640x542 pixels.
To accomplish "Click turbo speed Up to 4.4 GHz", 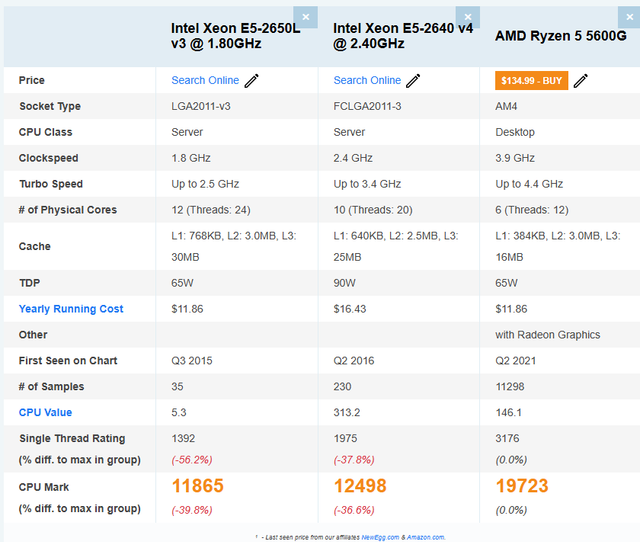I will [x=529, y=184].
